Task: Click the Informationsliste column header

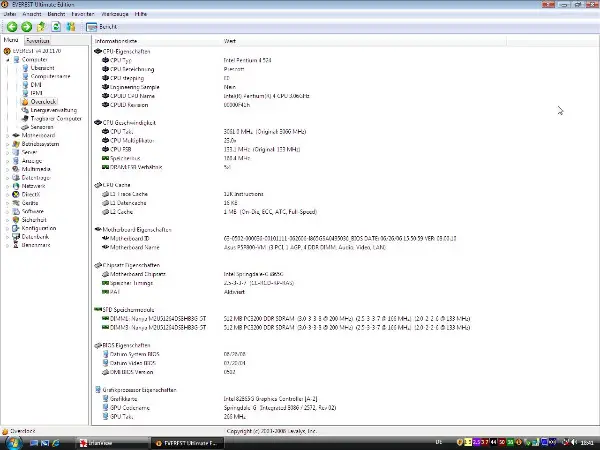Action: point(120,40)
